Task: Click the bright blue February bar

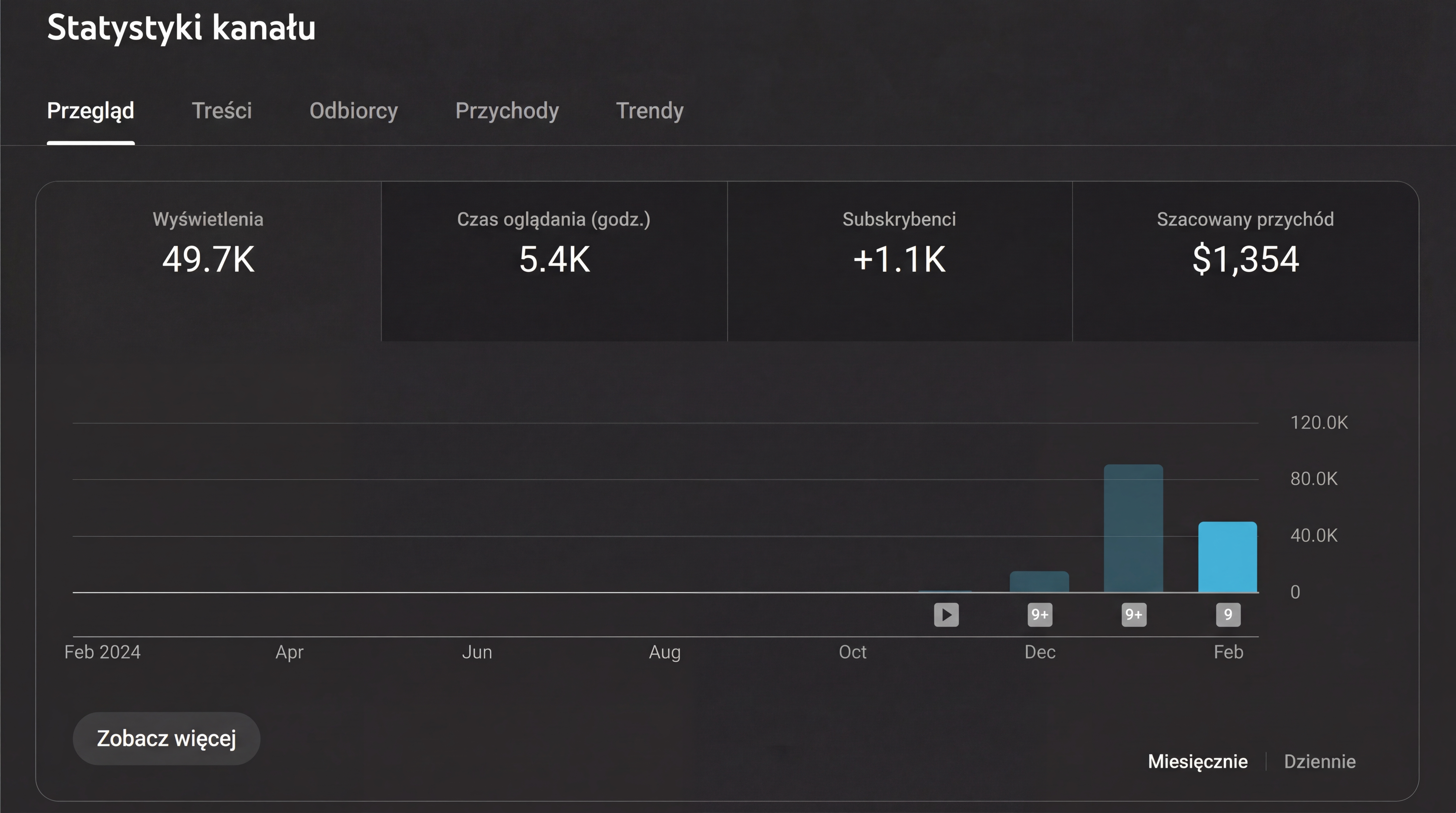Action: click(x=1228, y=557)
